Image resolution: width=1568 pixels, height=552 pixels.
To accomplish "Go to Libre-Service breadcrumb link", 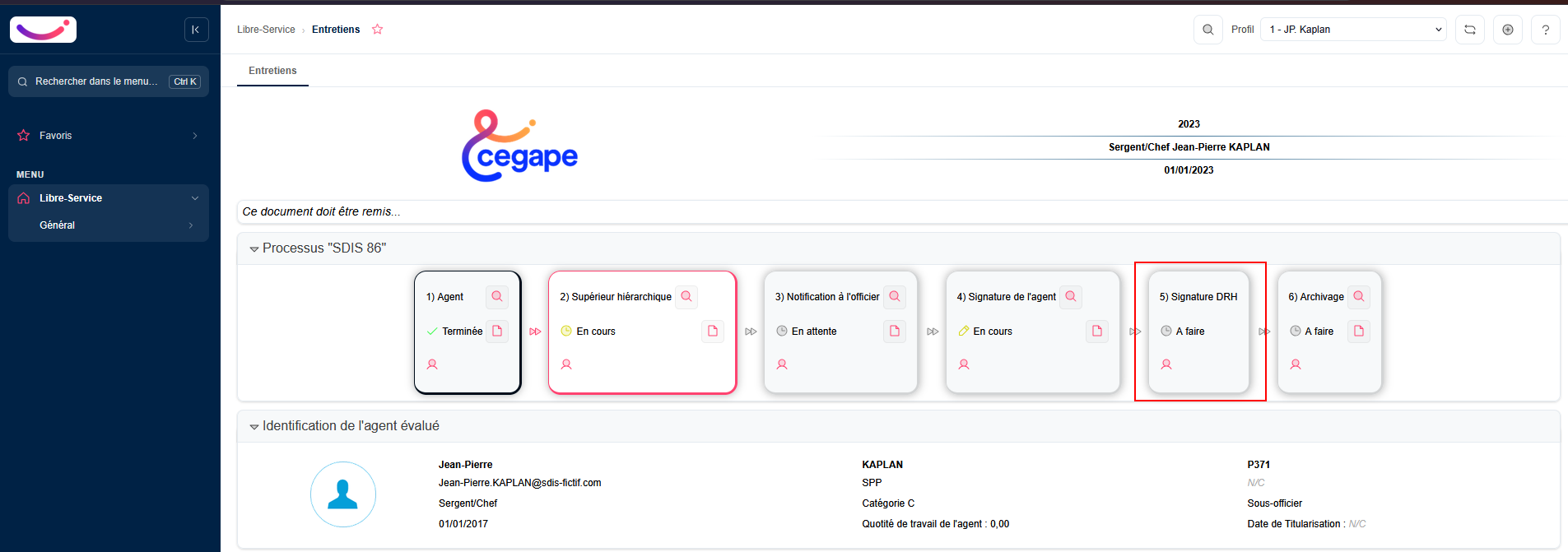I will point(266,30).
